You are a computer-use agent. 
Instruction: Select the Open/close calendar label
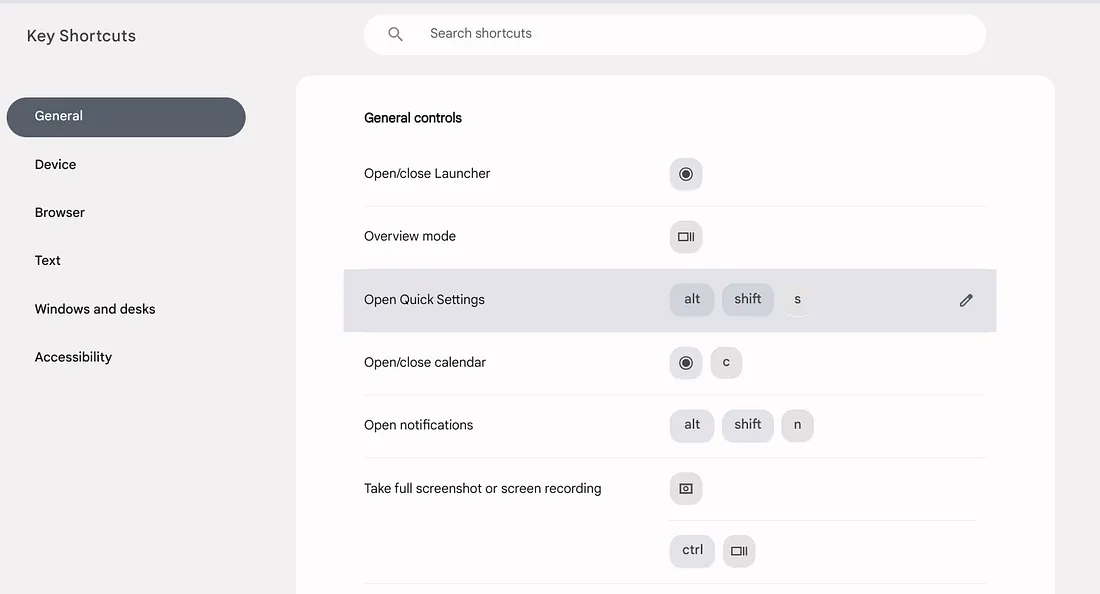(425, 363)
